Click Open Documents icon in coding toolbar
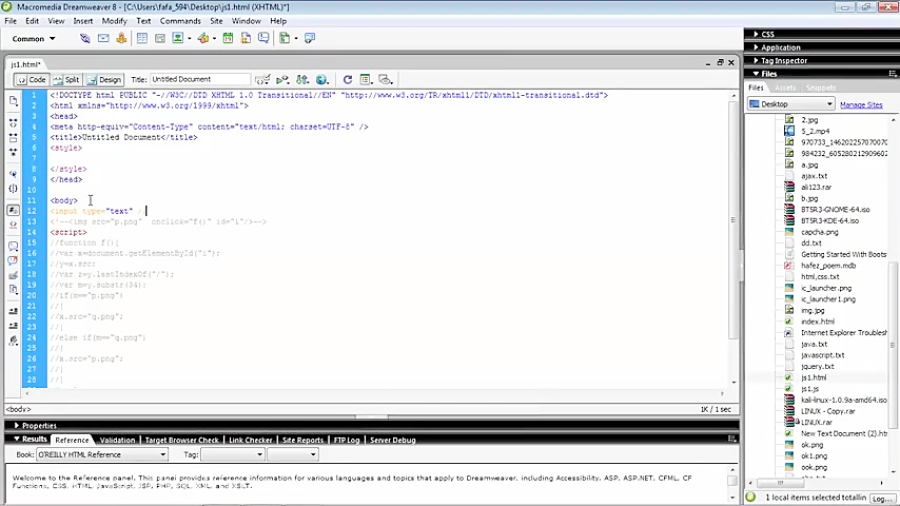This screenshot has width=900, height=506. click(x=13, y=101)
